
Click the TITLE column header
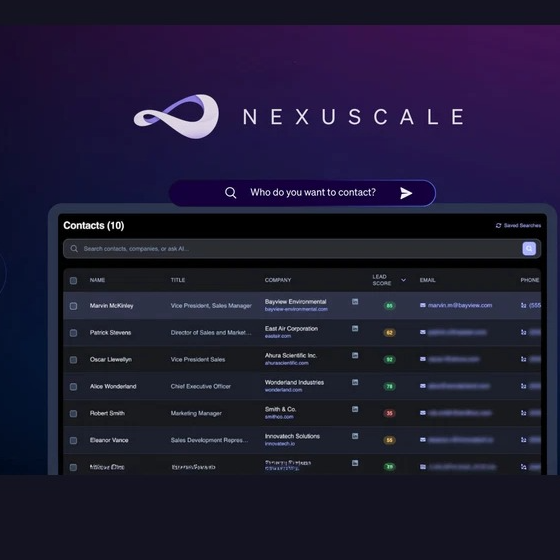coord(178,280)
